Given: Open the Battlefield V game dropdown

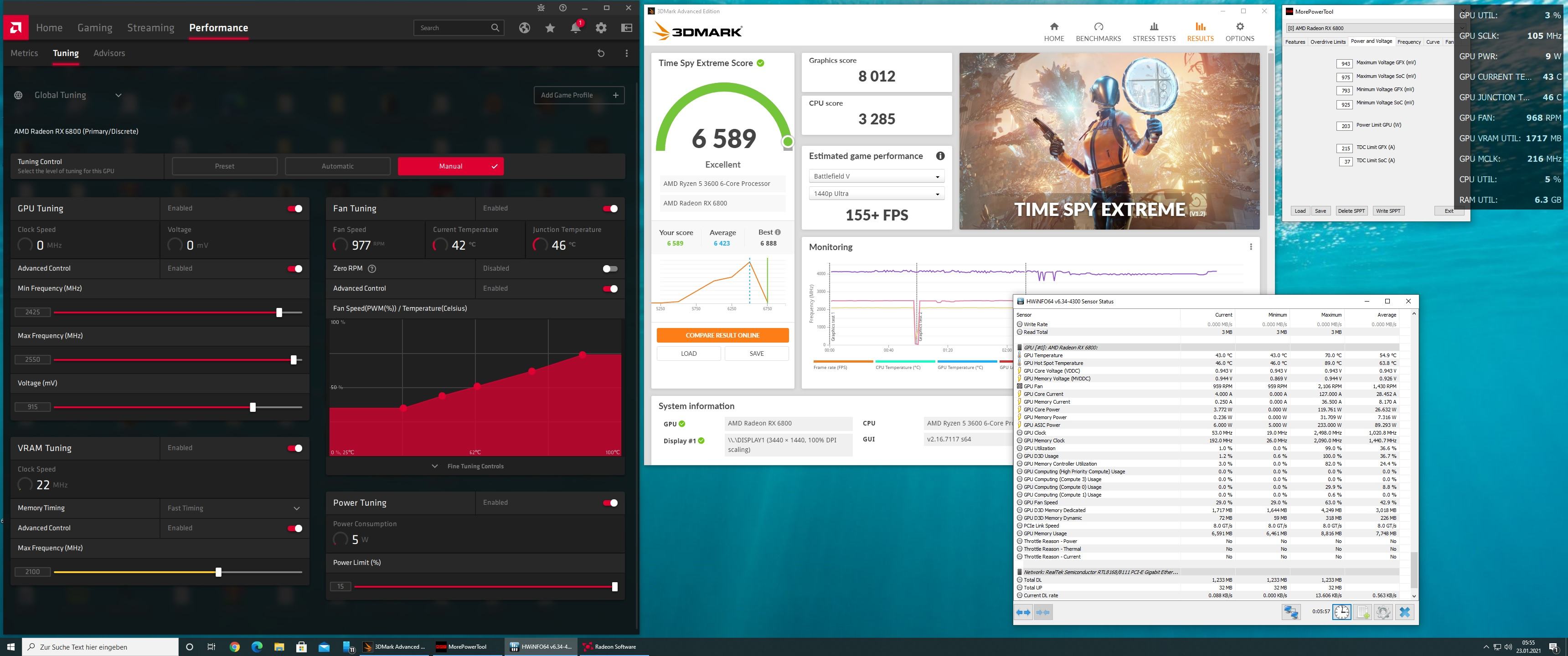Looking at the screenshot, I should tap(877, 176).
